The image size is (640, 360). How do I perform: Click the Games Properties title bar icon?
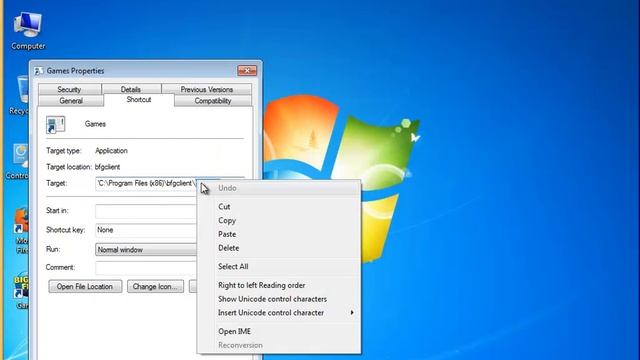tap(39, 71)
